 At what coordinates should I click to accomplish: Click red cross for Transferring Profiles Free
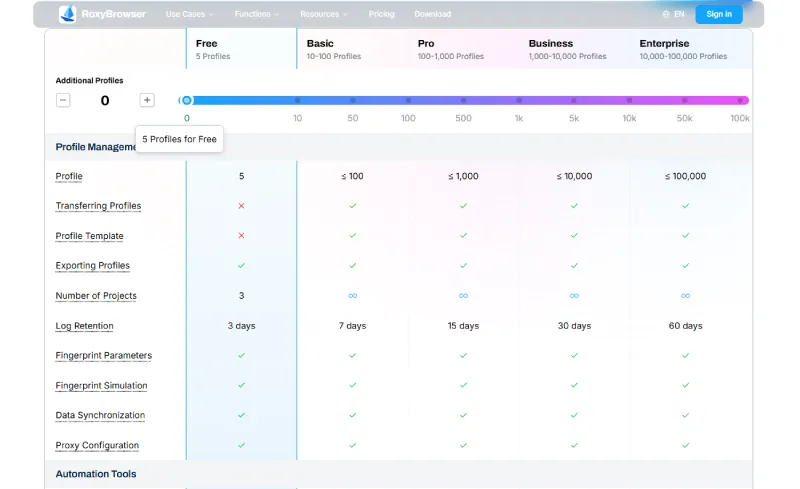tap(241, 206)
